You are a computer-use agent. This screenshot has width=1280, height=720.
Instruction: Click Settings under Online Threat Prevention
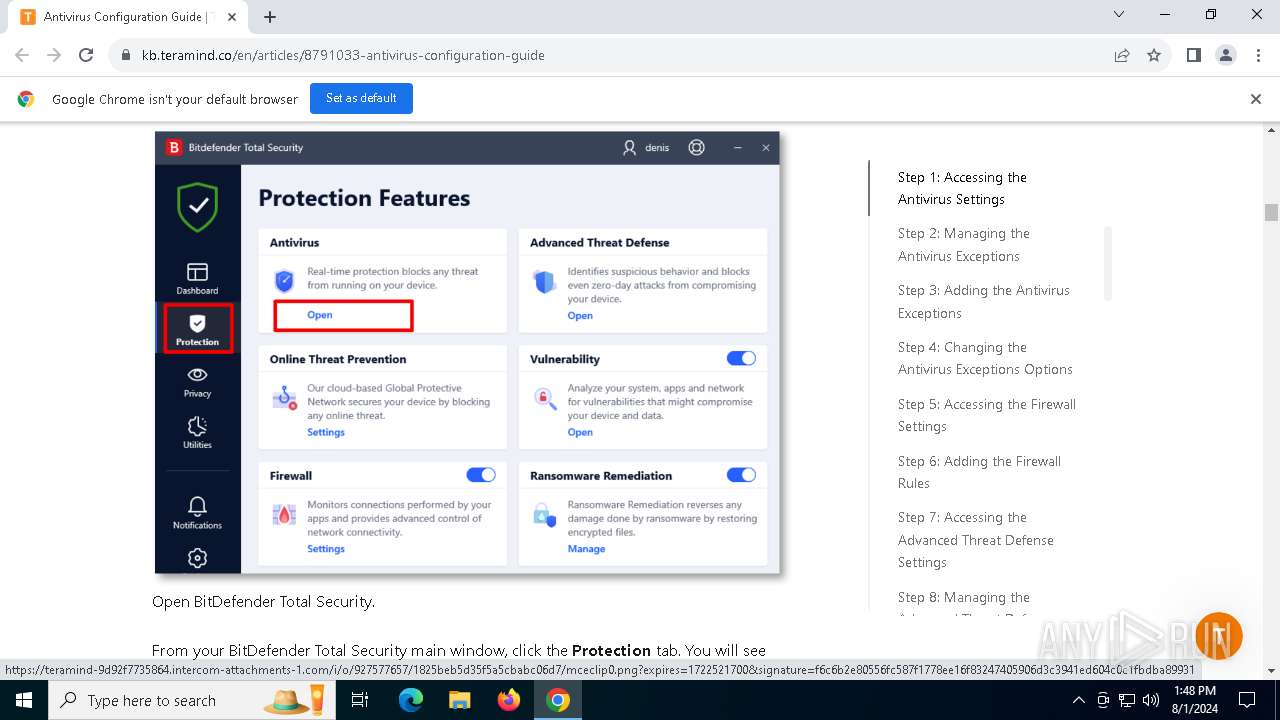click(326, 432)
